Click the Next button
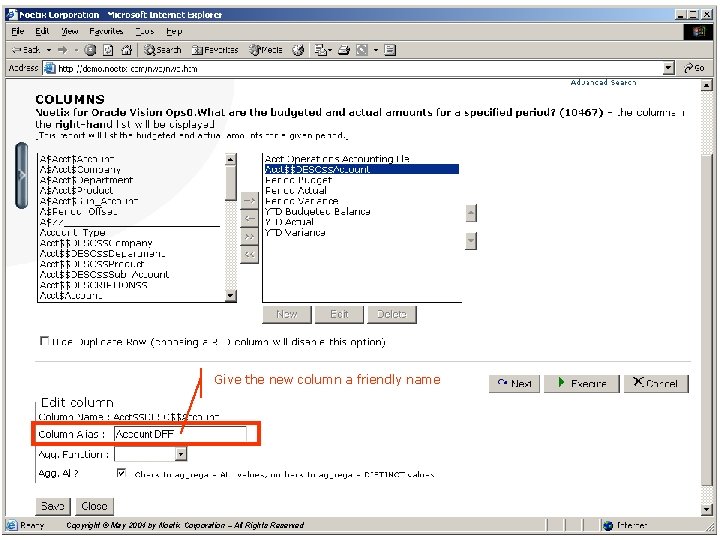Viewport: 720px width, 540px height. click(514, 383)
